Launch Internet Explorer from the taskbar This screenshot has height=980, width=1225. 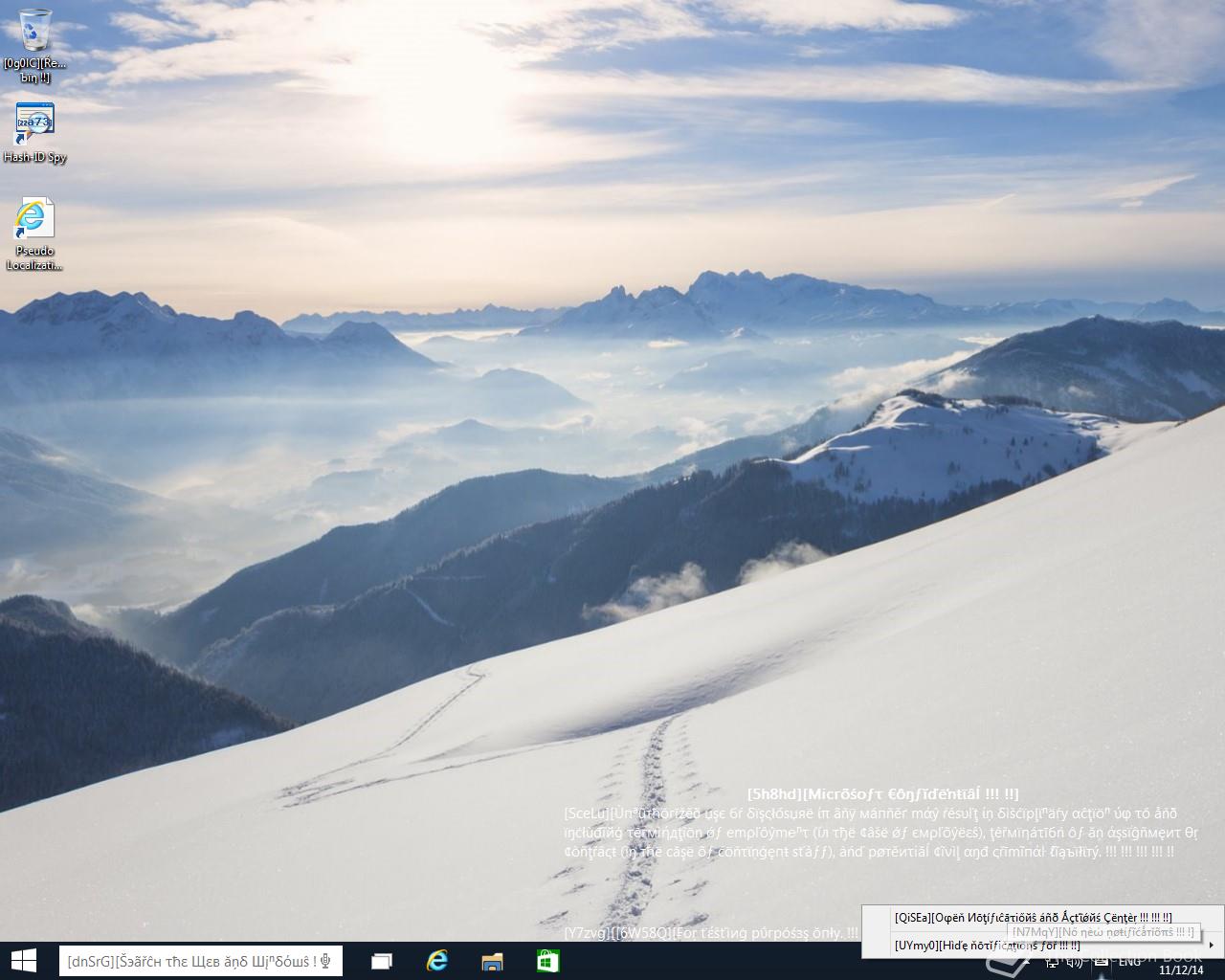[437, 961]
